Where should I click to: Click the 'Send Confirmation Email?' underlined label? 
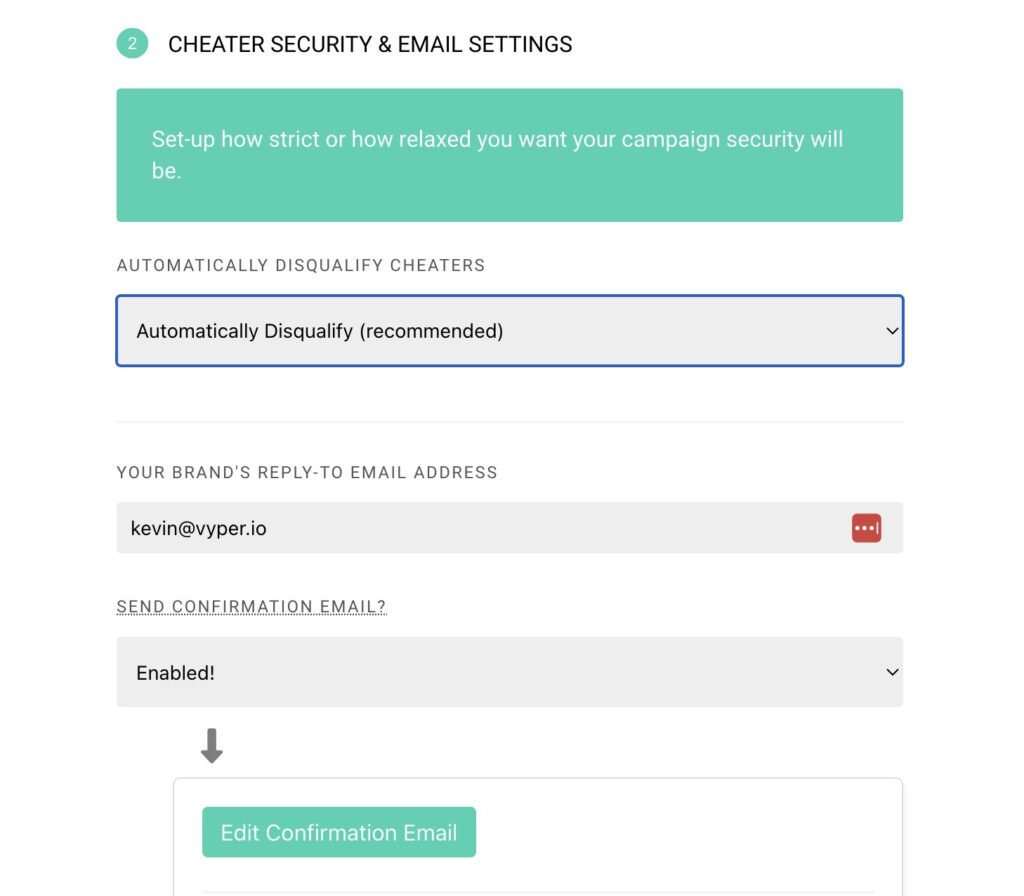click(x=251, y=607)
